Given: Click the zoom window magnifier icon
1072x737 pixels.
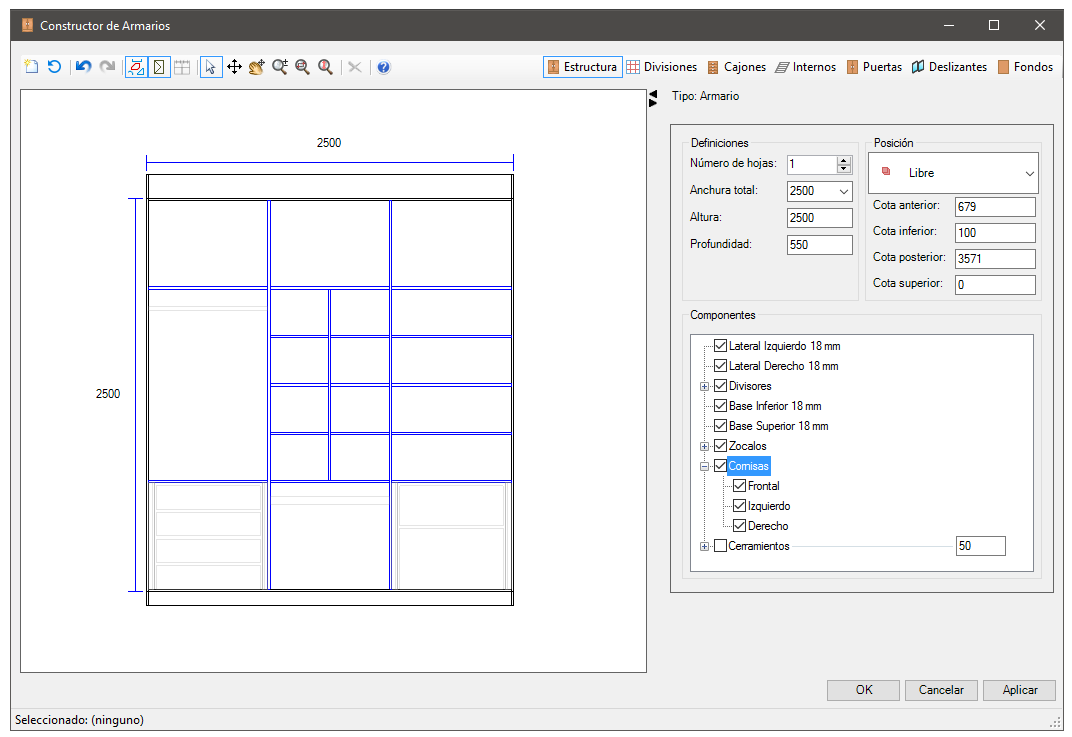Looking at the screenshot, I should pyautogui.click(x=302, y=66).
